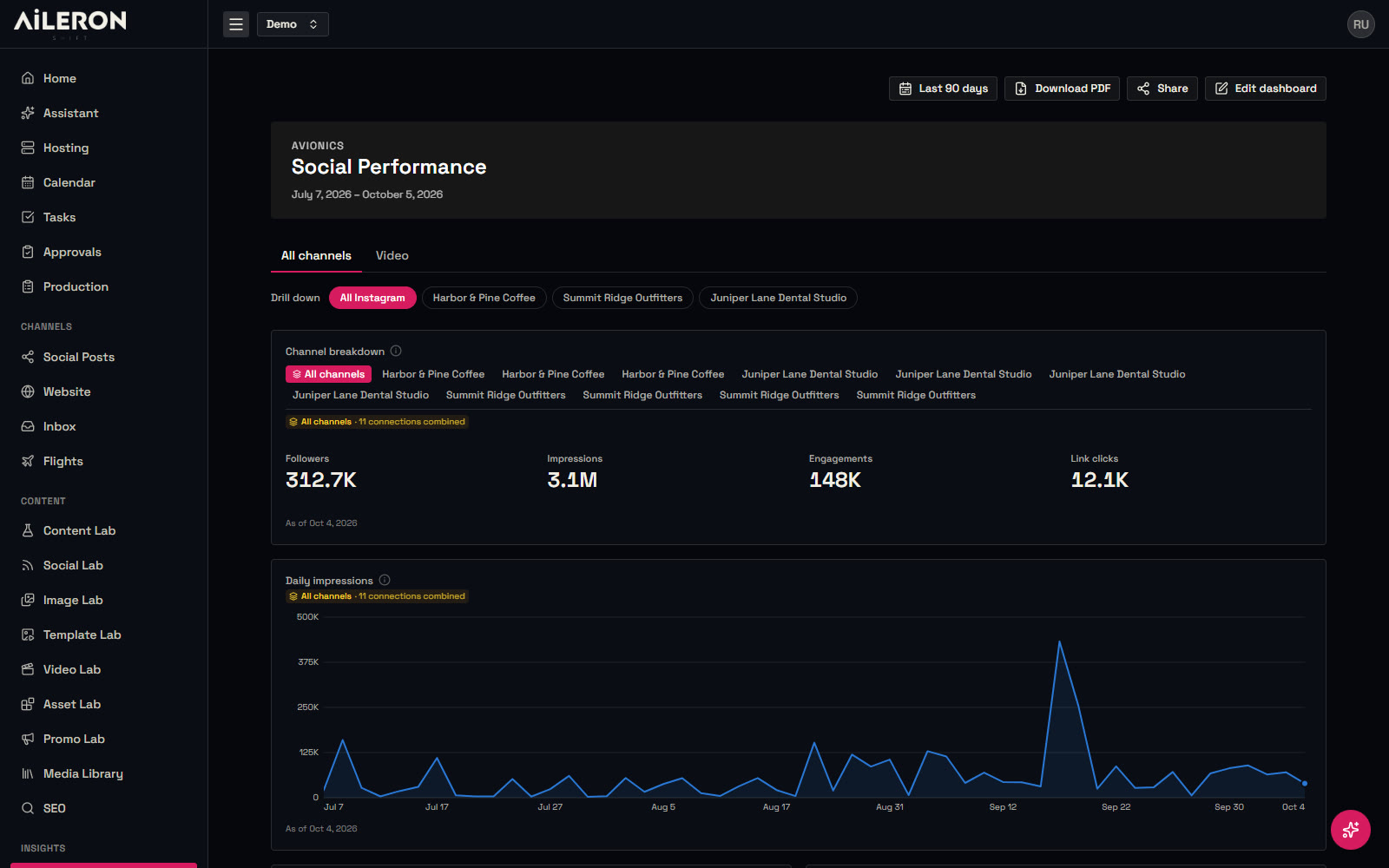
Task: Show Channel breakdown info tooltip icon
Action: (396, 351)
